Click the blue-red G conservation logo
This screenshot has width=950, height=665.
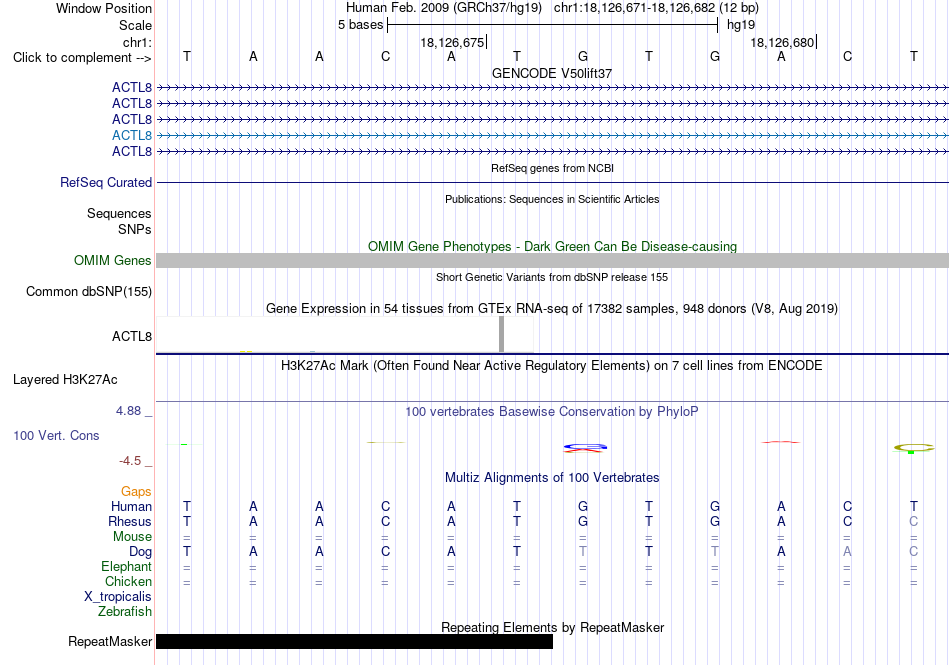tap(585, 448)
